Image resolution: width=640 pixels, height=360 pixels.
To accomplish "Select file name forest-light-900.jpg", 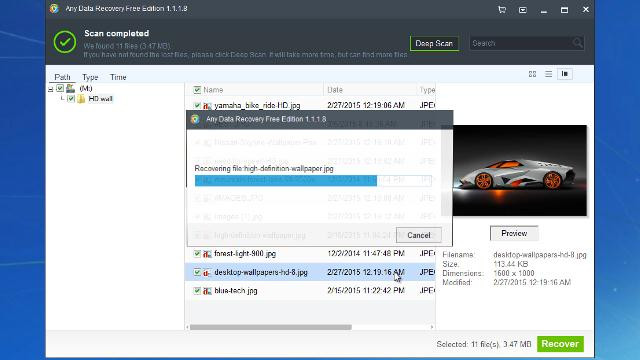I will click(x=245, y=253).
